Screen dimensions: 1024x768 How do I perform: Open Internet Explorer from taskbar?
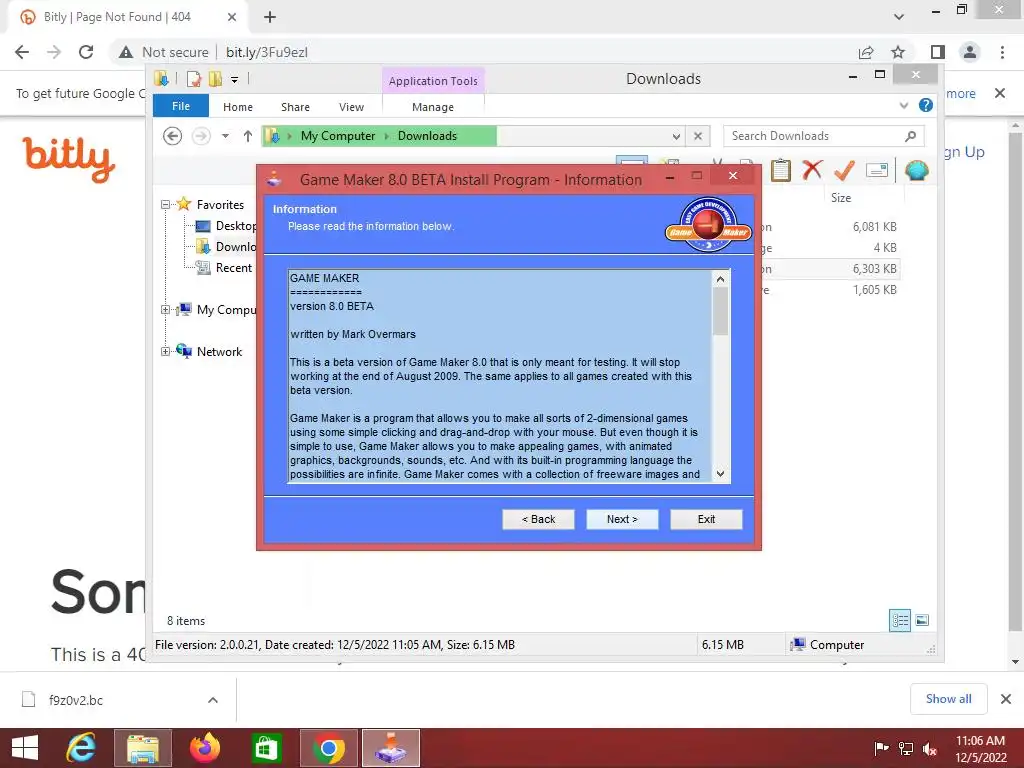(x=81, y=748)
